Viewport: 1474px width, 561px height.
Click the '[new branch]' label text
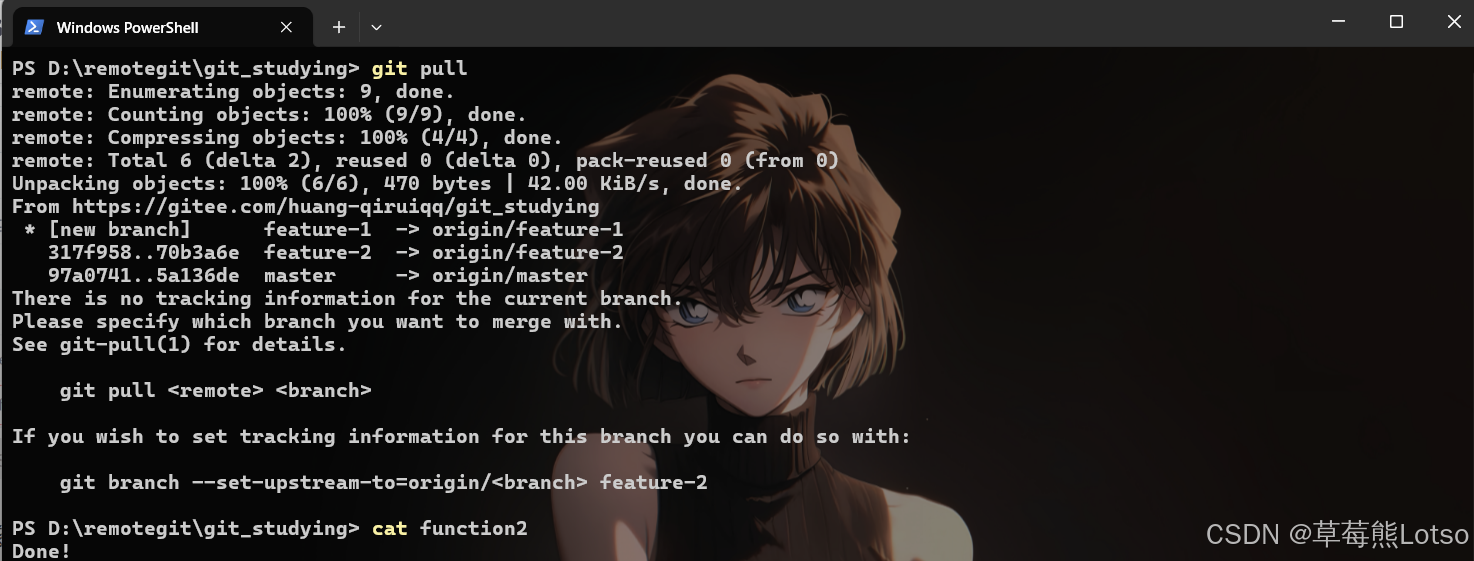click(119, 230)
